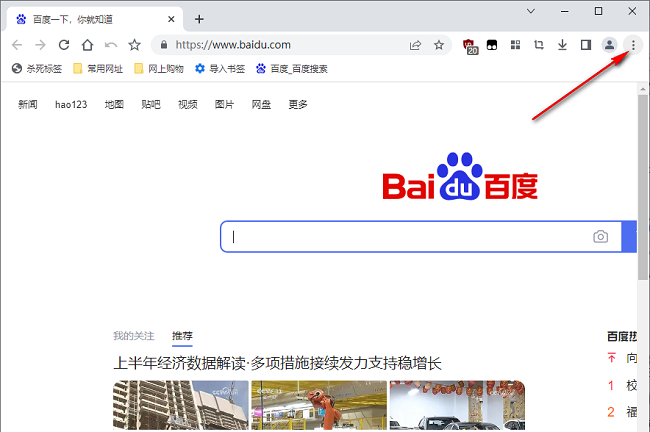Select the 百度一下，你就知道 tab
The height and width of the screenshot is (432, 650).
95,19
